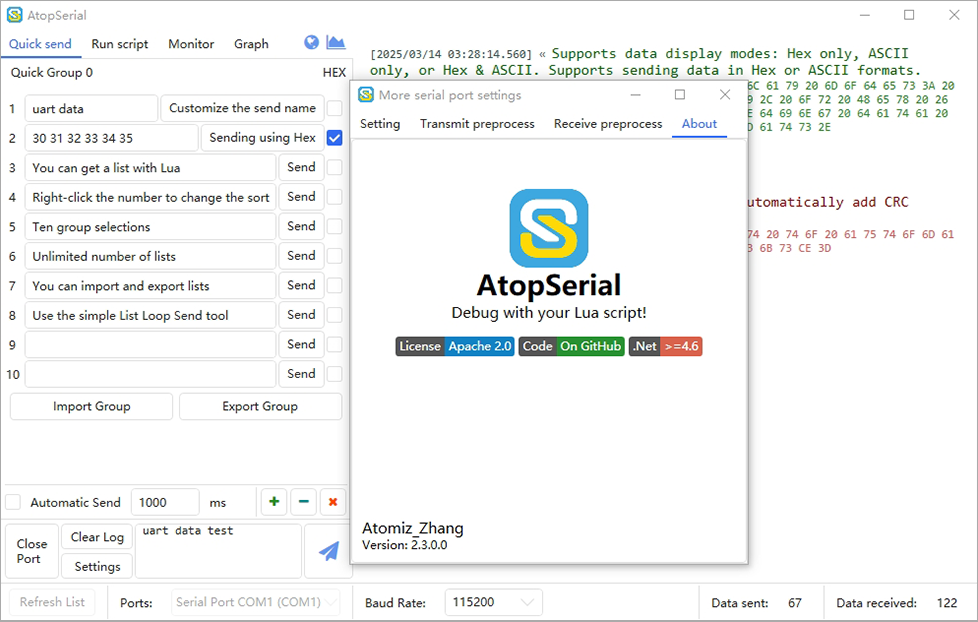Open the Setting tab in dialog
Screen dimensions: 978x622
[380, 124]
